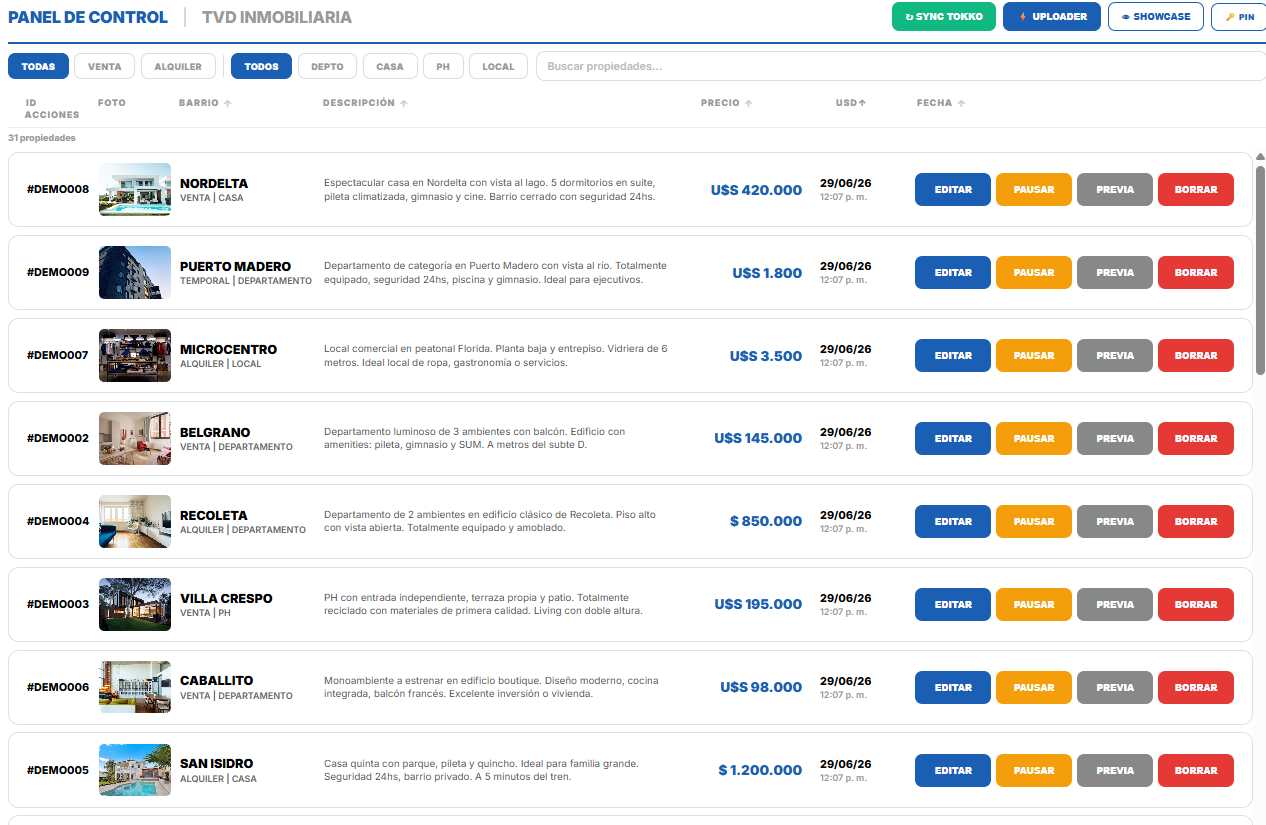
Task: Pause the Caballito listing
Action: [1034, 687]
